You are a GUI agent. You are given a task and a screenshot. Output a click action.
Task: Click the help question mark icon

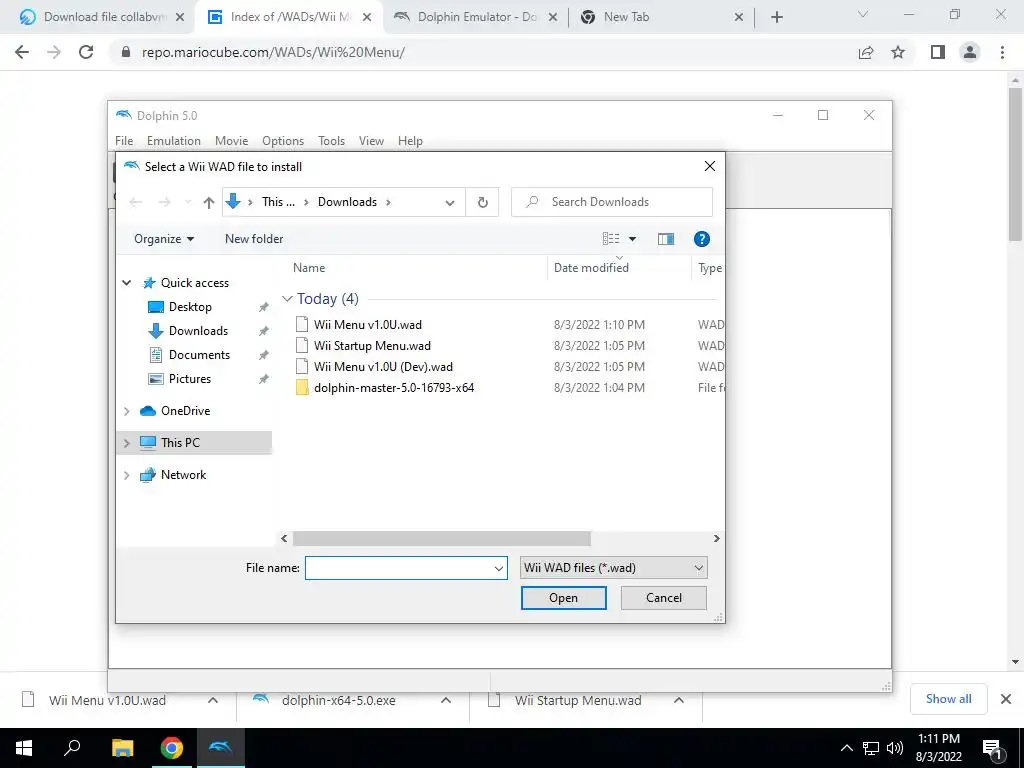(701, 239)
